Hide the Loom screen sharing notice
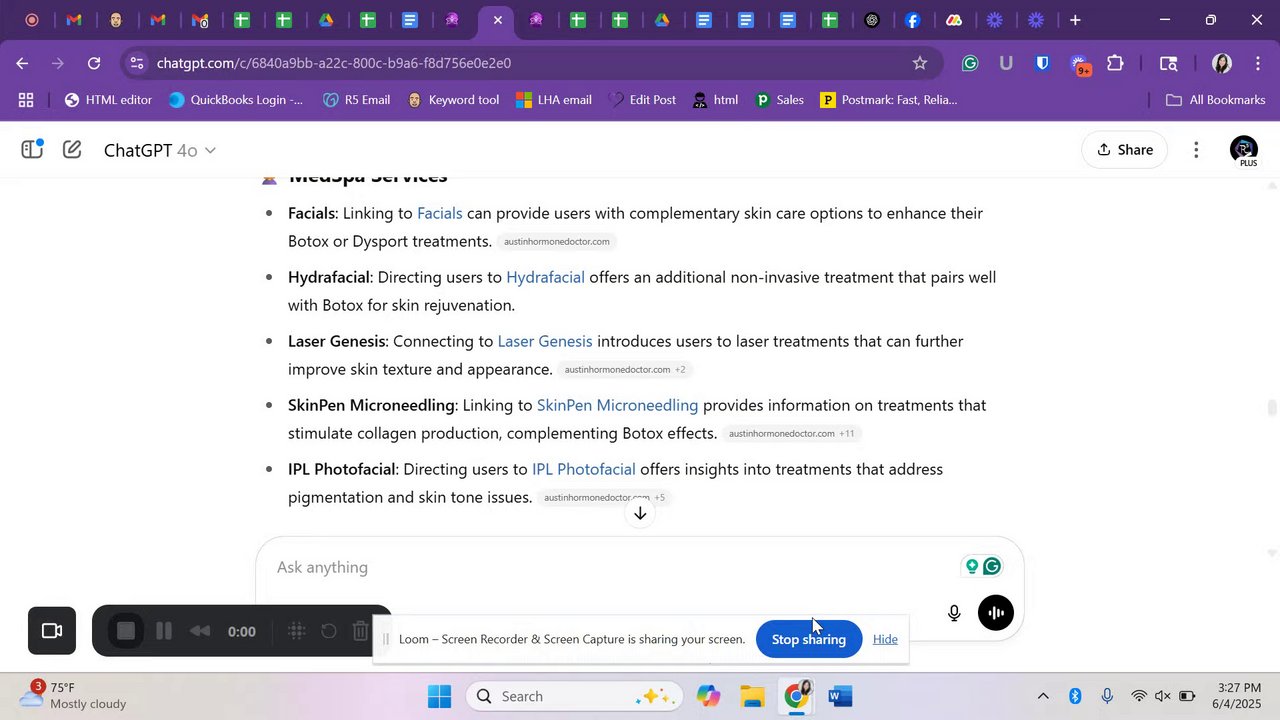Image resolution: width=1280 pixels, height=720 pixels. (x=885, y=639)
